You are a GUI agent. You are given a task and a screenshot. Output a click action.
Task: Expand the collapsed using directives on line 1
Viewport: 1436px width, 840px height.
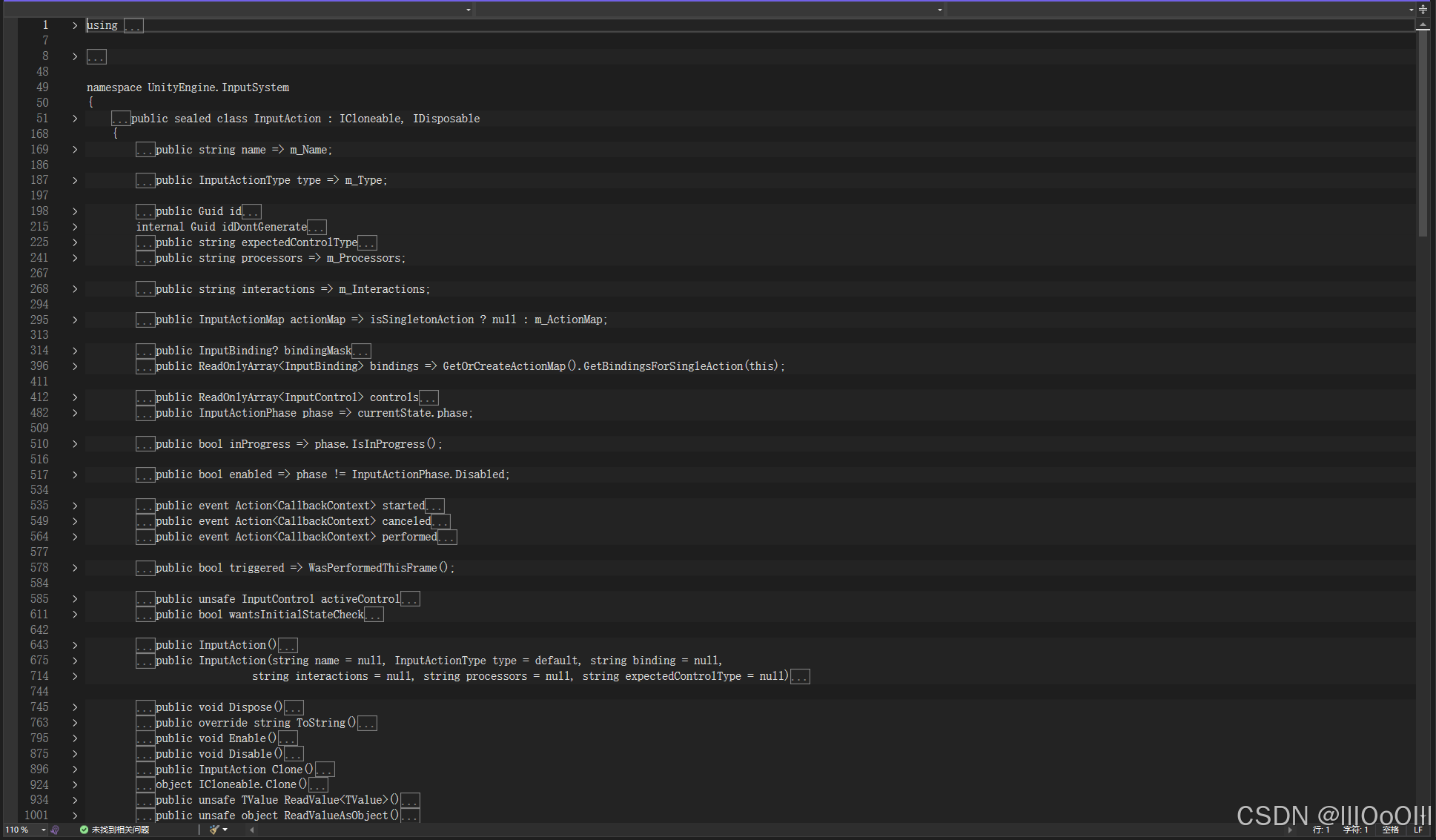pyautogui.click(x=75, y=25)
